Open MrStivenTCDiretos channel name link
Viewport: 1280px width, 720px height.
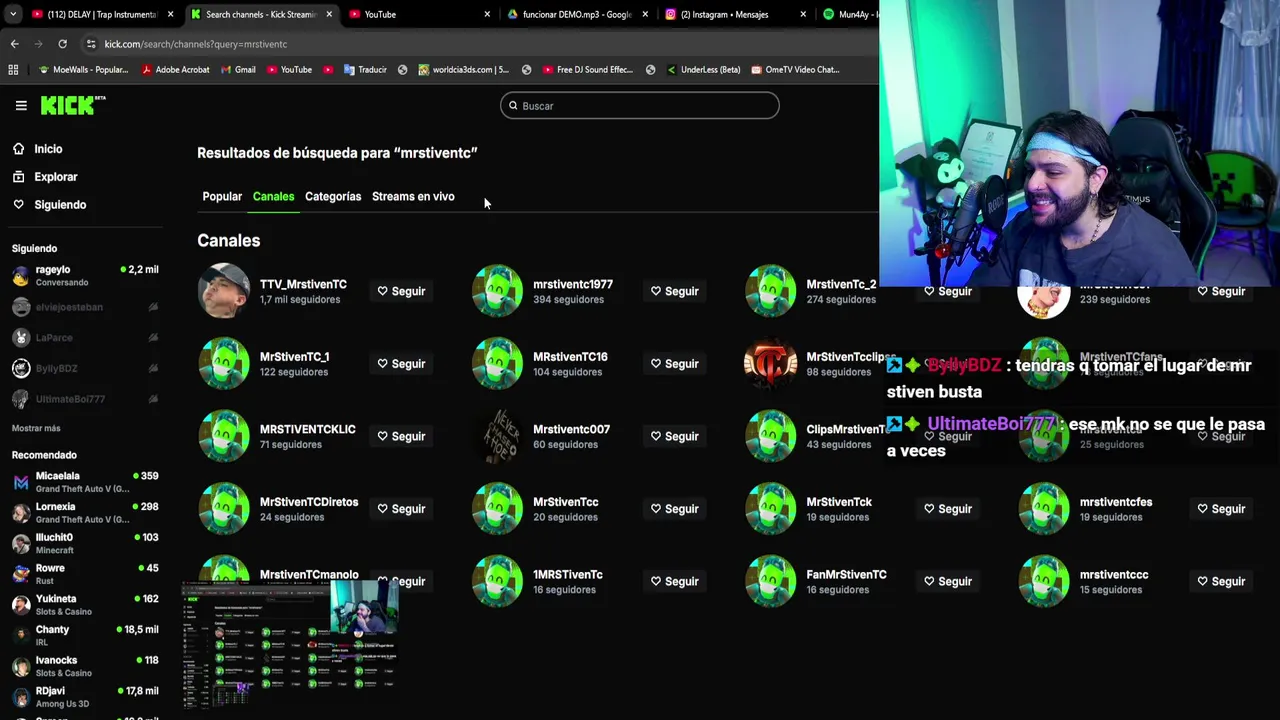(309, 502)
